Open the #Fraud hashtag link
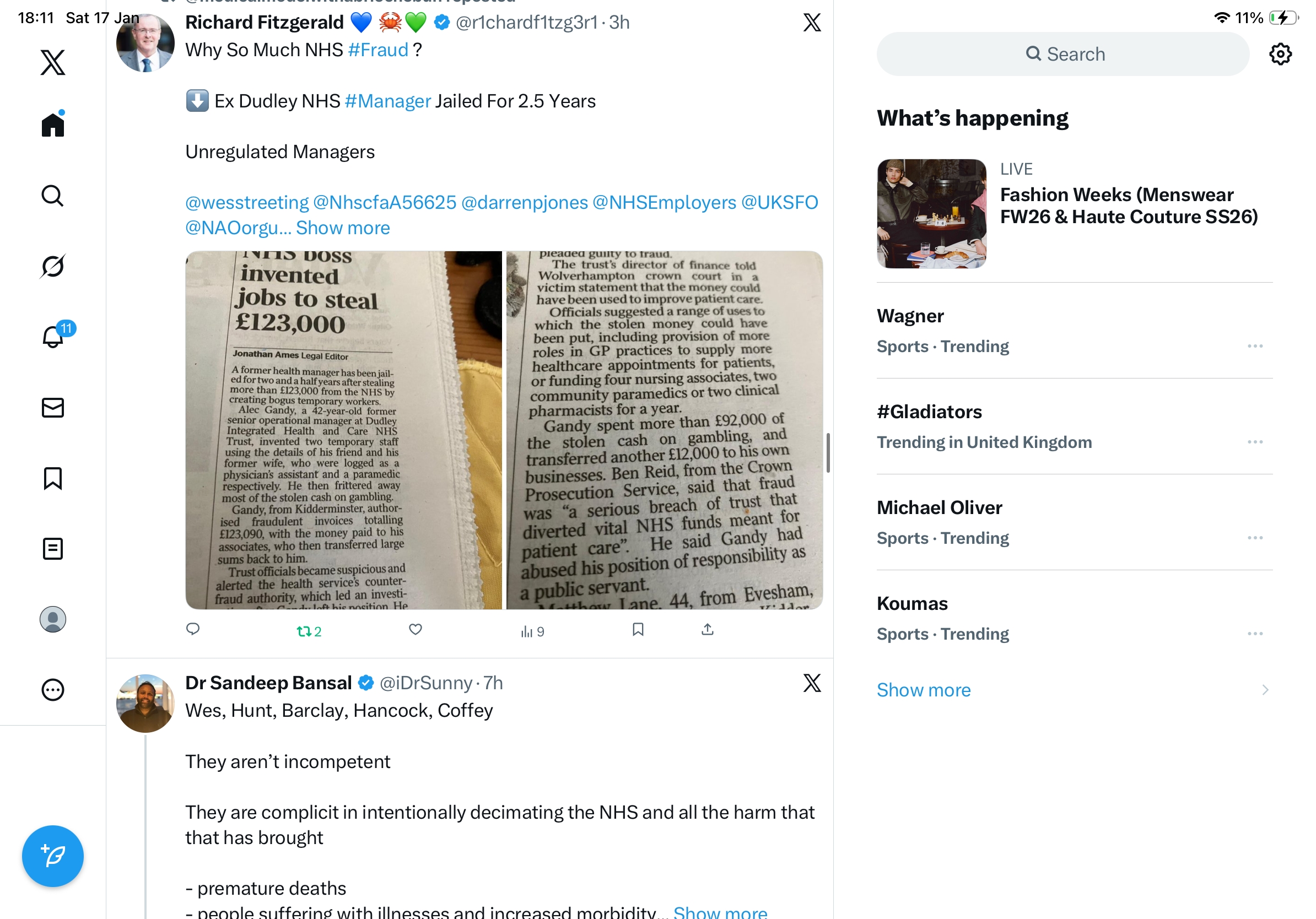 click(x=377, y=50)
